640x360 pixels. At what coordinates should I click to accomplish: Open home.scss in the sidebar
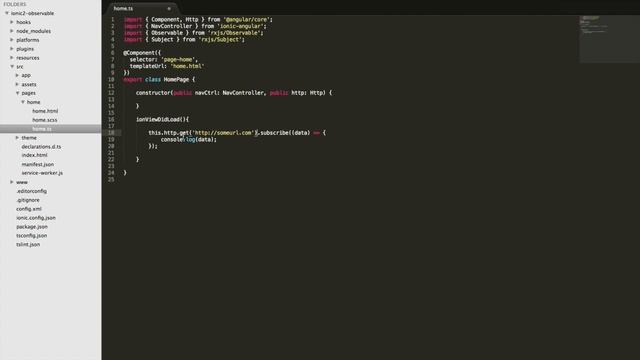[x=44, y=120]
